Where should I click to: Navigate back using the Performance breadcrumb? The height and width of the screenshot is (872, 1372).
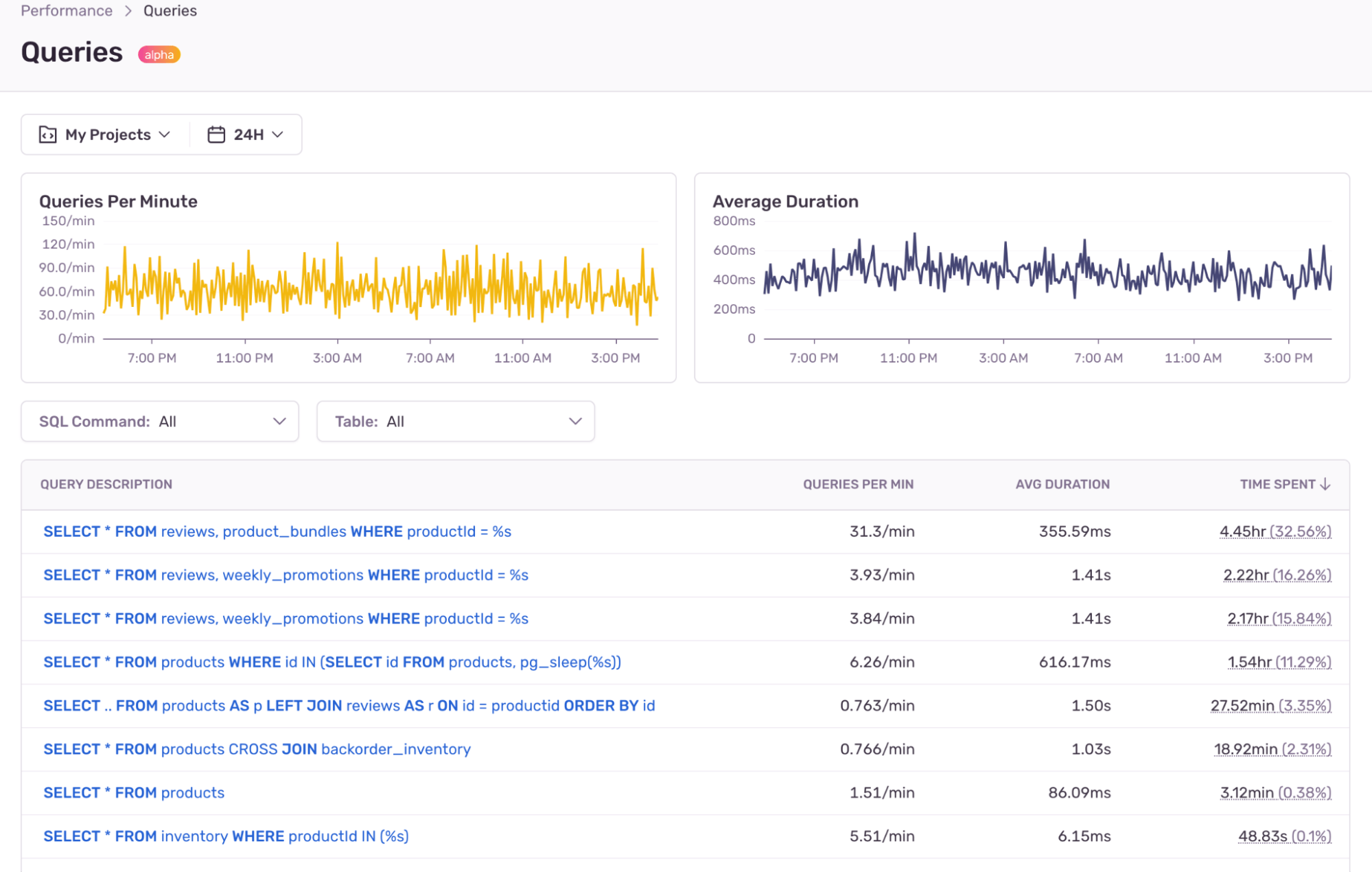67,10
